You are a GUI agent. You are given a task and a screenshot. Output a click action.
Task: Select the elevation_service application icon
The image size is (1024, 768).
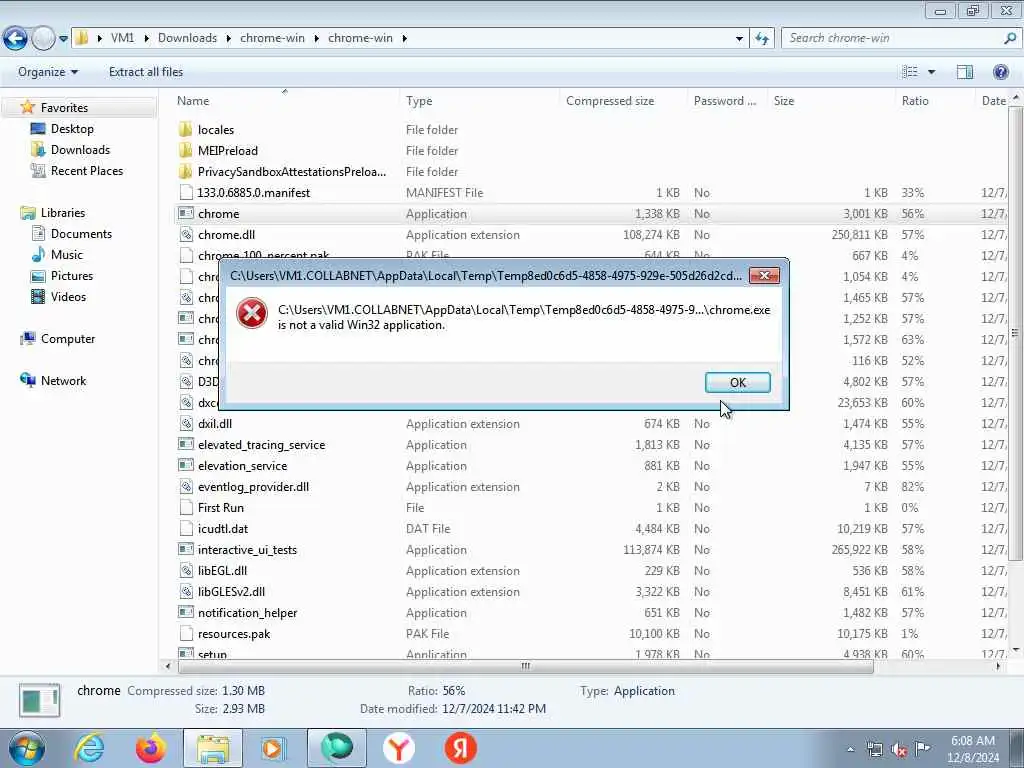coord(185,466)
